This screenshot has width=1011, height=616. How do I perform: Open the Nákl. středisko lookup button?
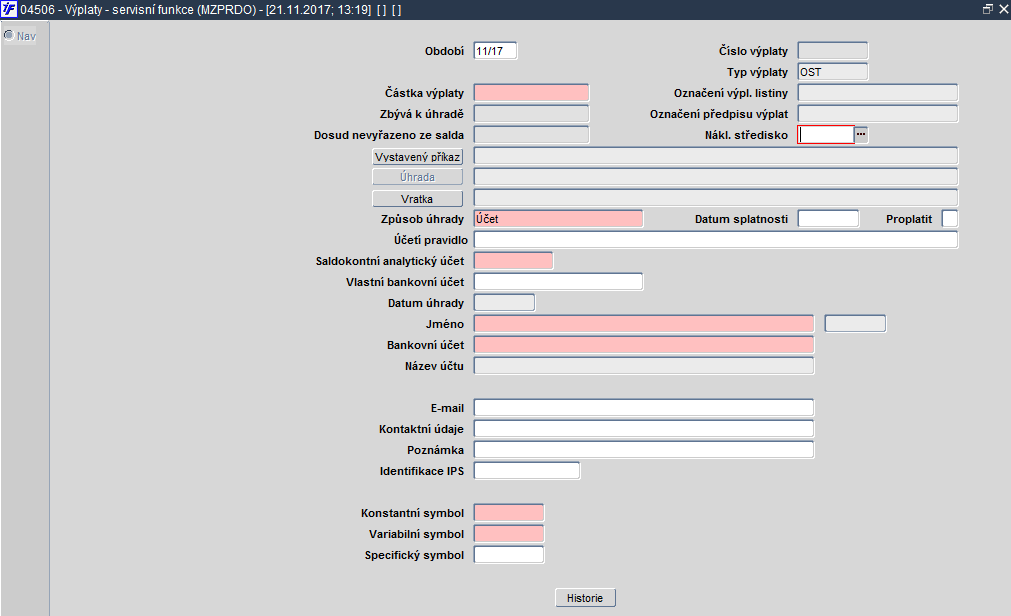[x=861, y=134]
